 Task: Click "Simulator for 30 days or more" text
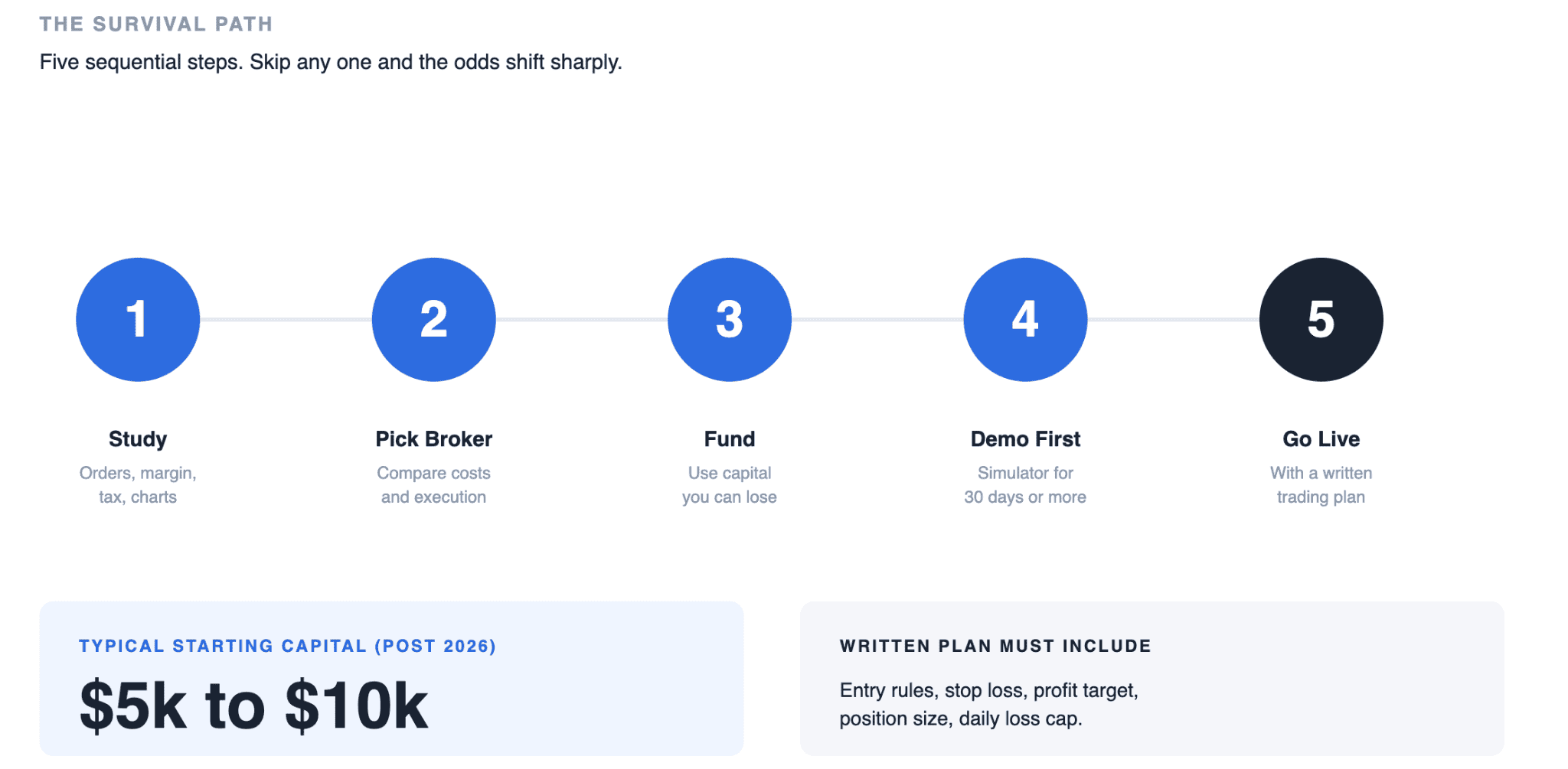[x=1025, y=485]
